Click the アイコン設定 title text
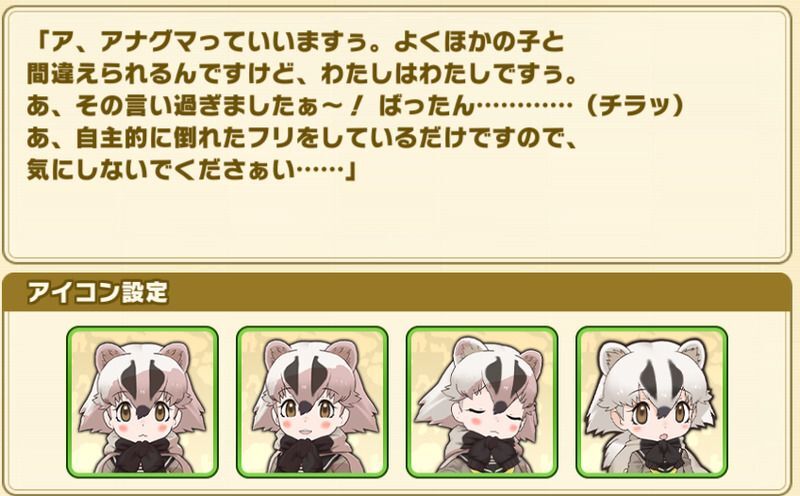800x496 pixels. 97,293
